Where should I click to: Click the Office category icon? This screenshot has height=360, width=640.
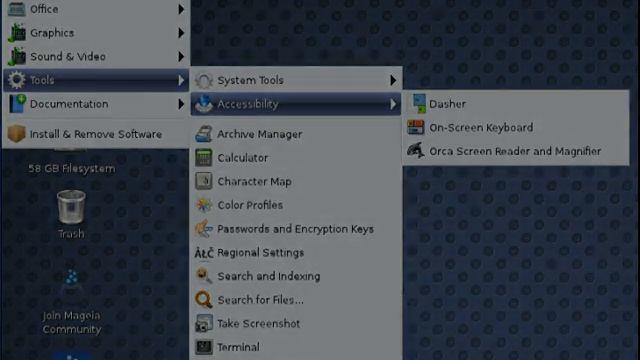click(17, 9)
